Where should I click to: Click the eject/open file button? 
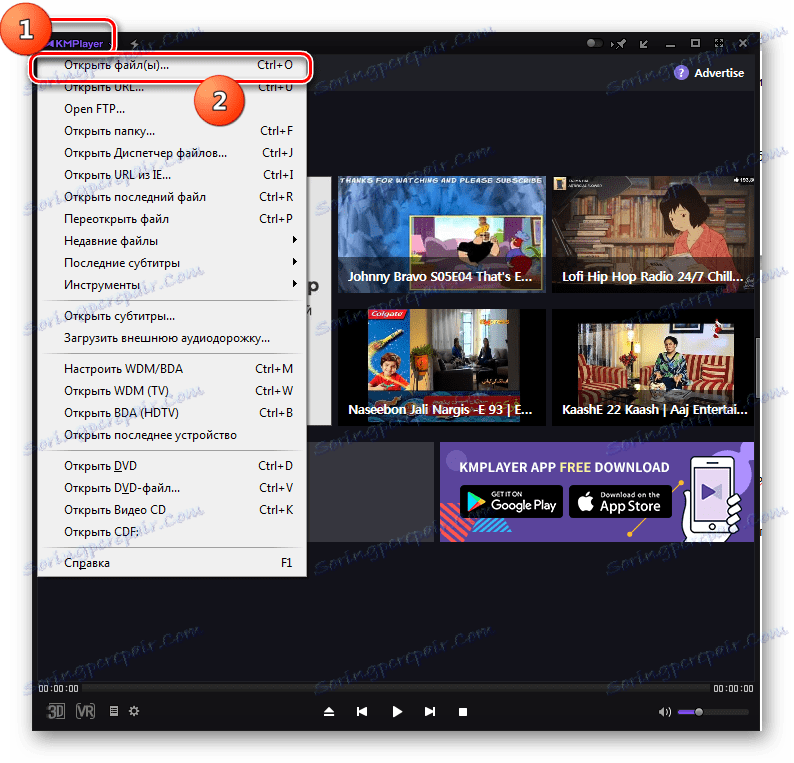329,712
